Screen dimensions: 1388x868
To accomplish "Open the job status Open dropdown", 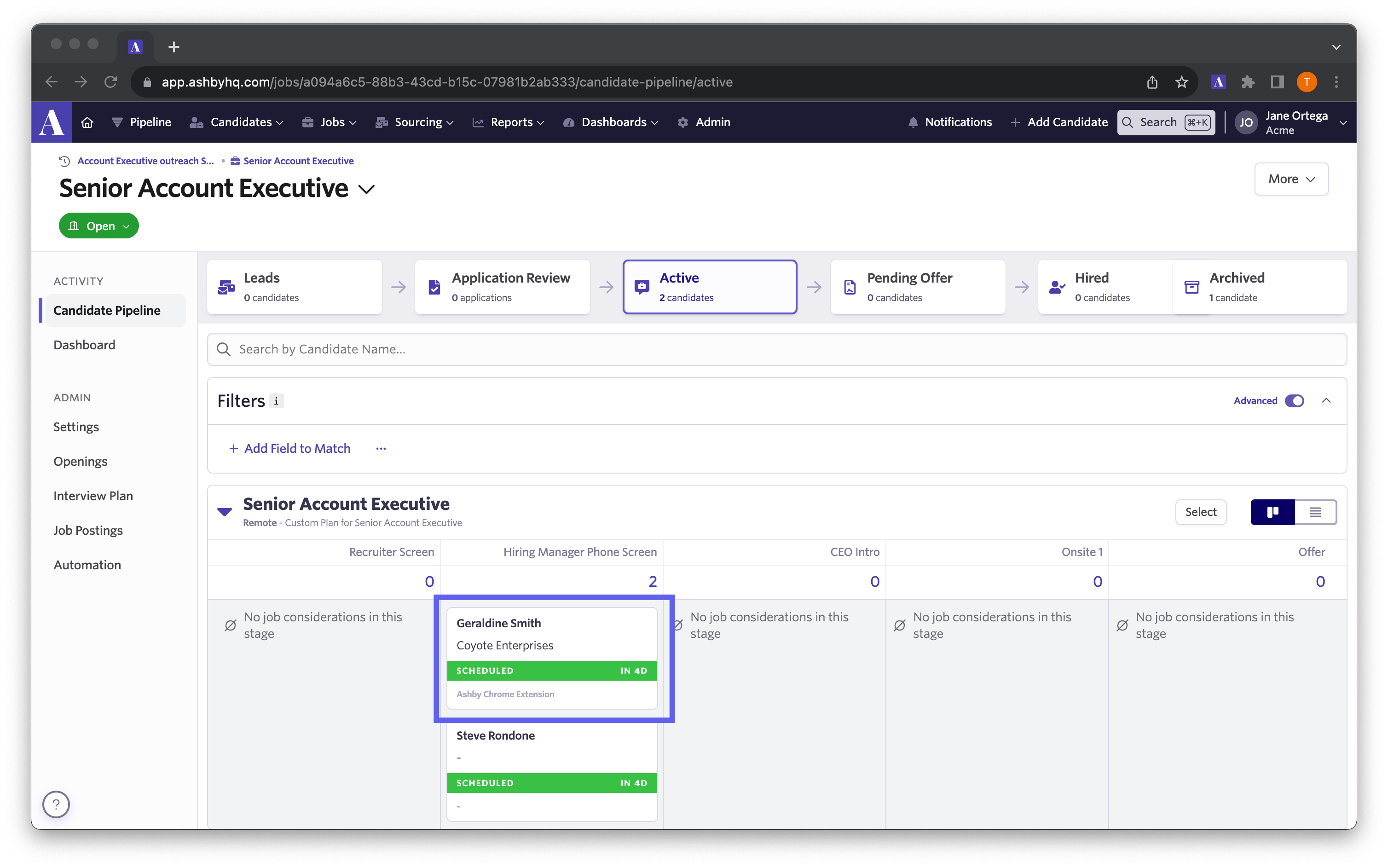I will (99, 226).
